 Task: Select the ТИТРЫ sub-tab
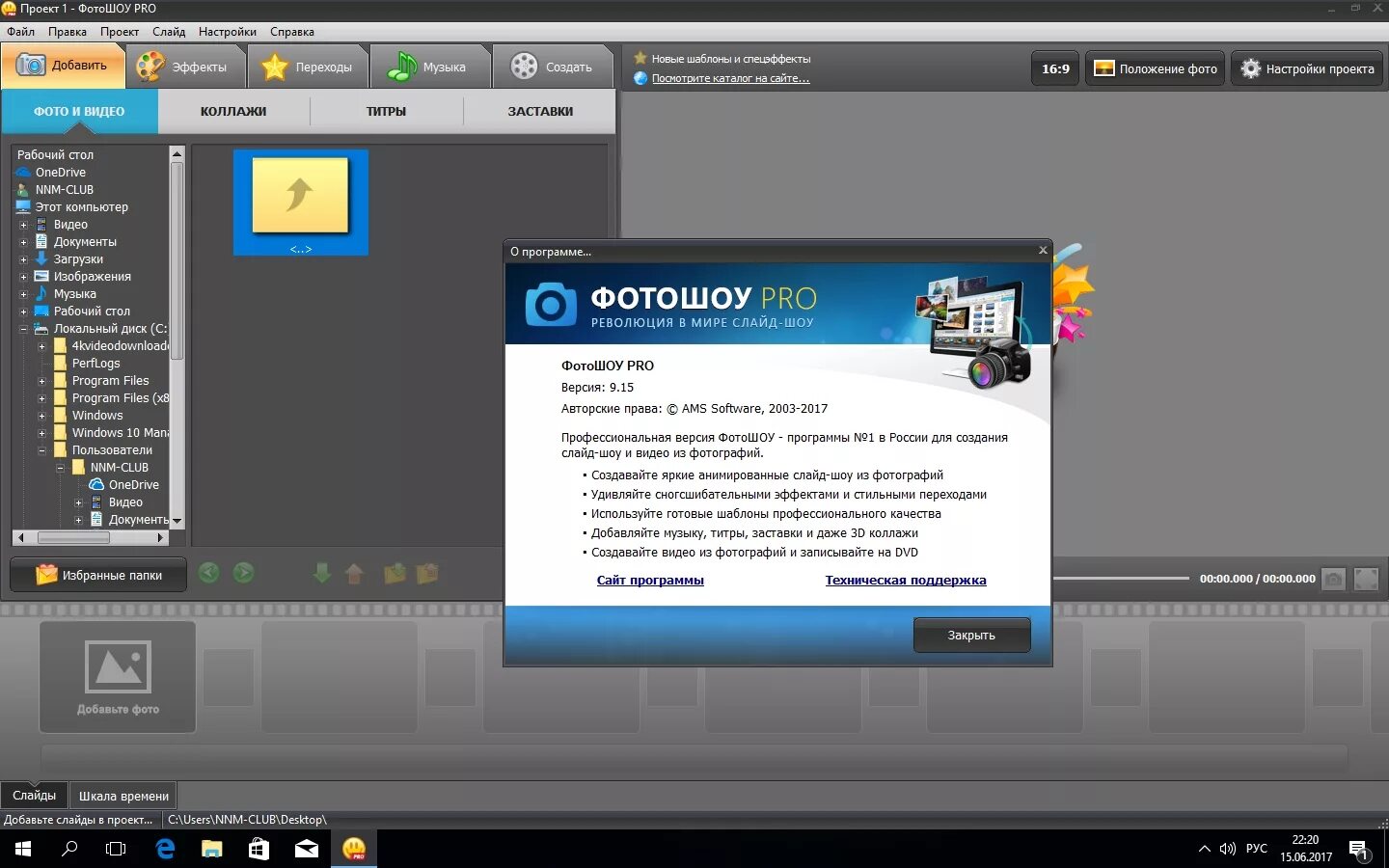click(x=386, y=111)
